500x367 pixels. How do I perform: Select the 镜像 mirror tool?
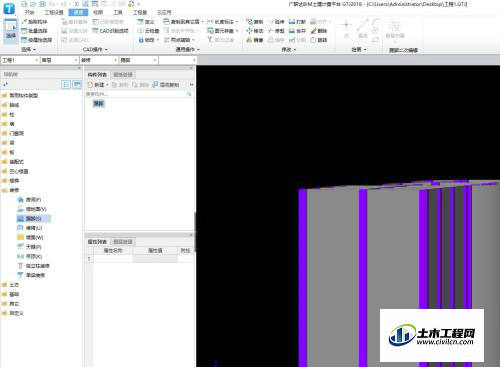(x=255, y=40)
